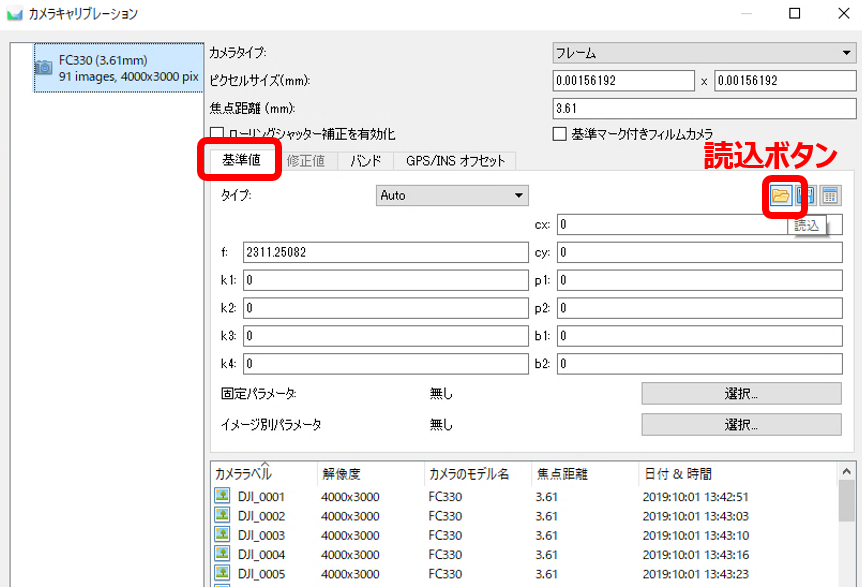862x587 pixels.
Task: Click the load calibration folder icon
Action: click(780, 196)
